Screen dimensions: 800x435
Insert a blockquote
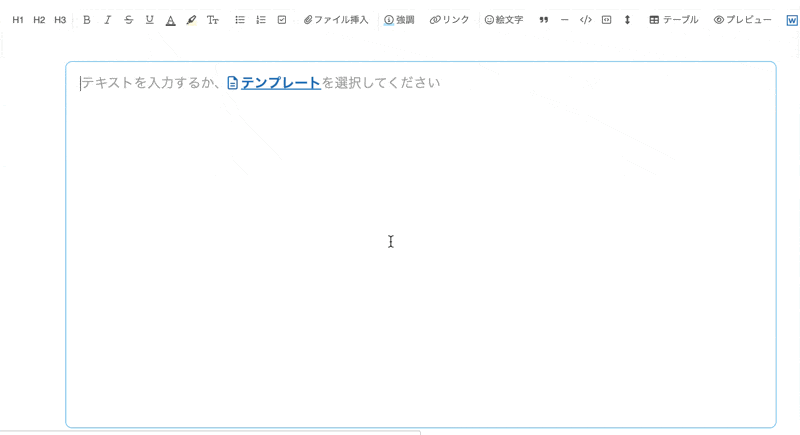click(544, 20)
